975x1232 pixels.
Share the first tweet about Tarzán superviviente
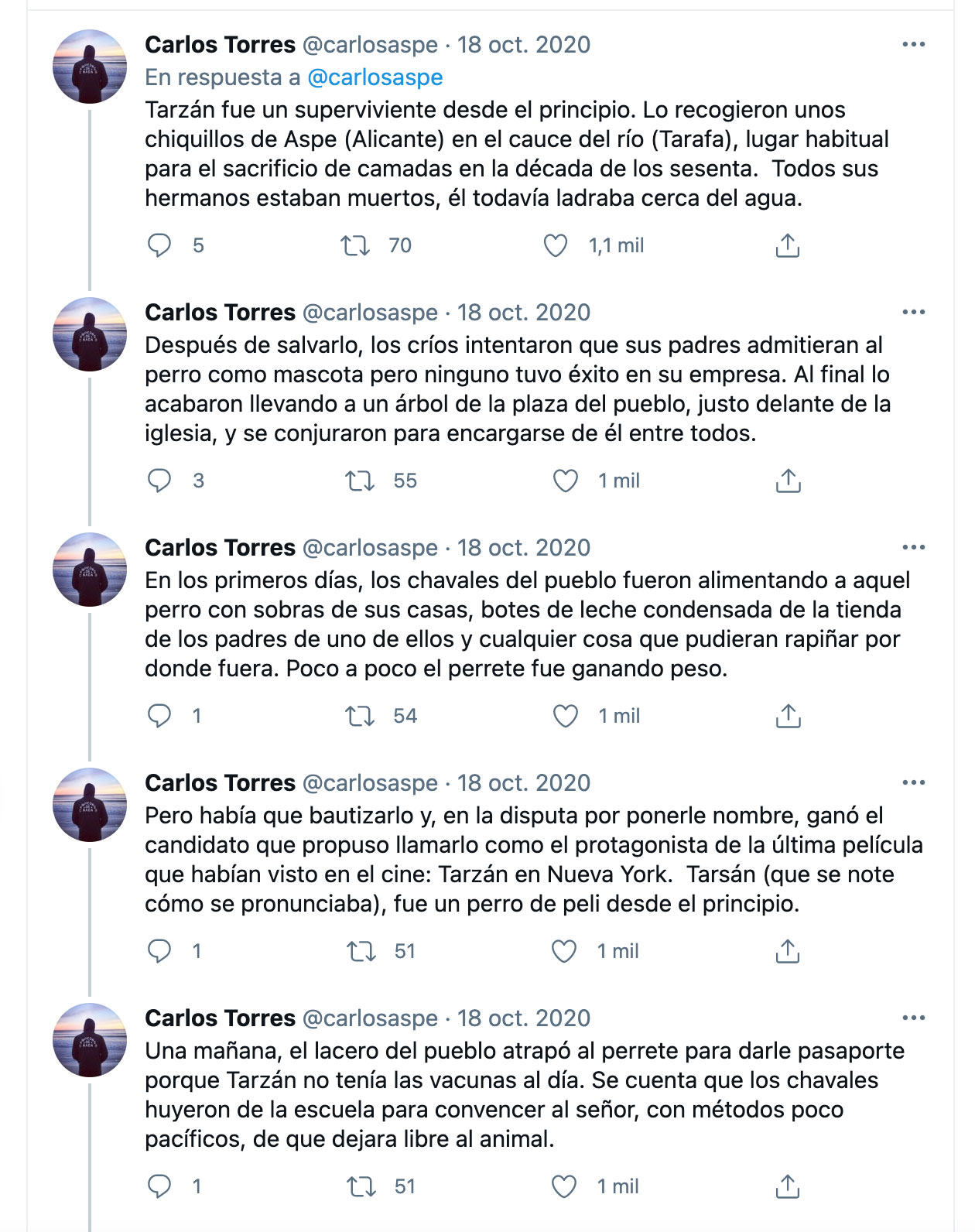[x=787, y=245]
